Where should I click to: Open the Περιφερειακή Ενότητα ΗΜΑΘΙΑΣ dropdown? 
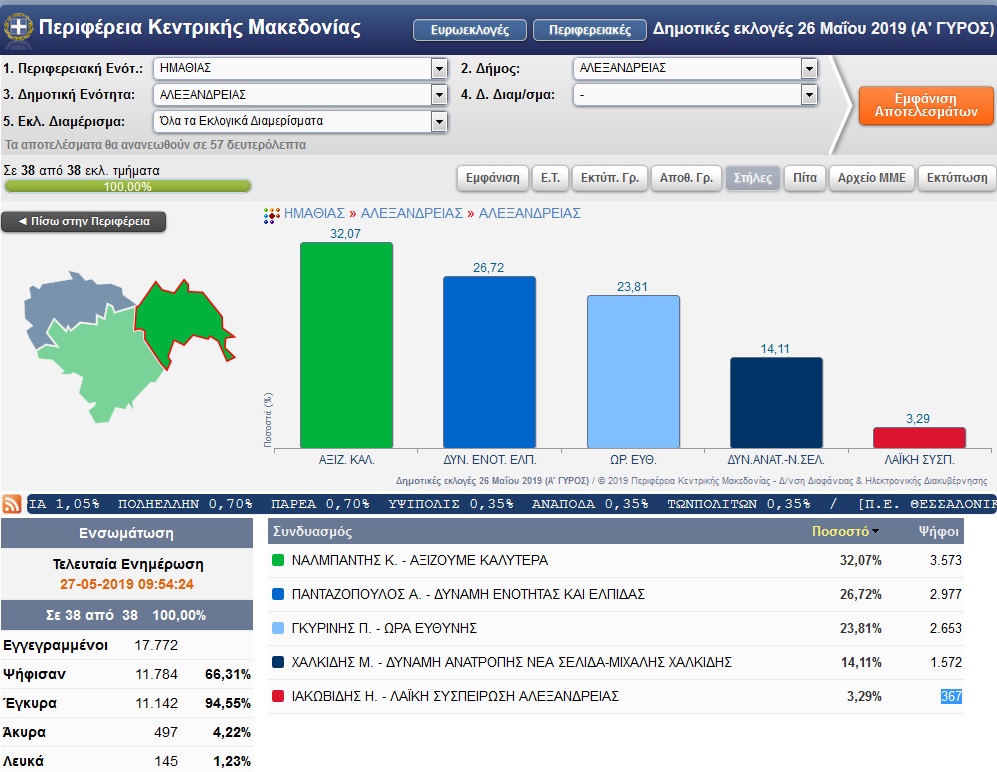click(x=300, y=68)
